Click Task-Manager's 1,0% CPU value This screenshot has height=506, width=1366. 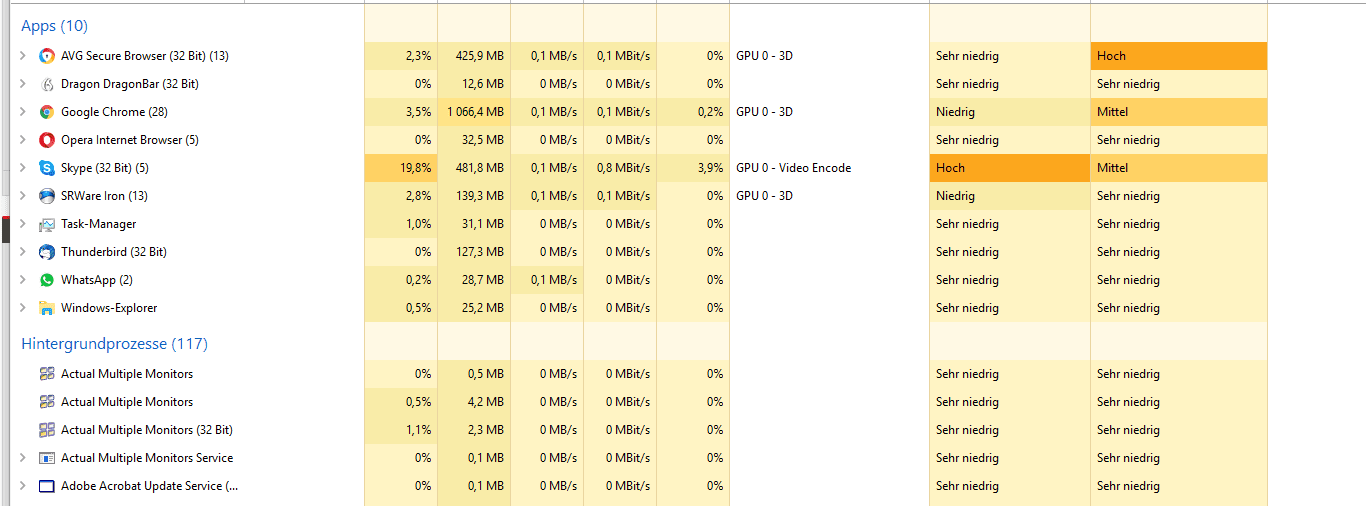pos(419,224)
